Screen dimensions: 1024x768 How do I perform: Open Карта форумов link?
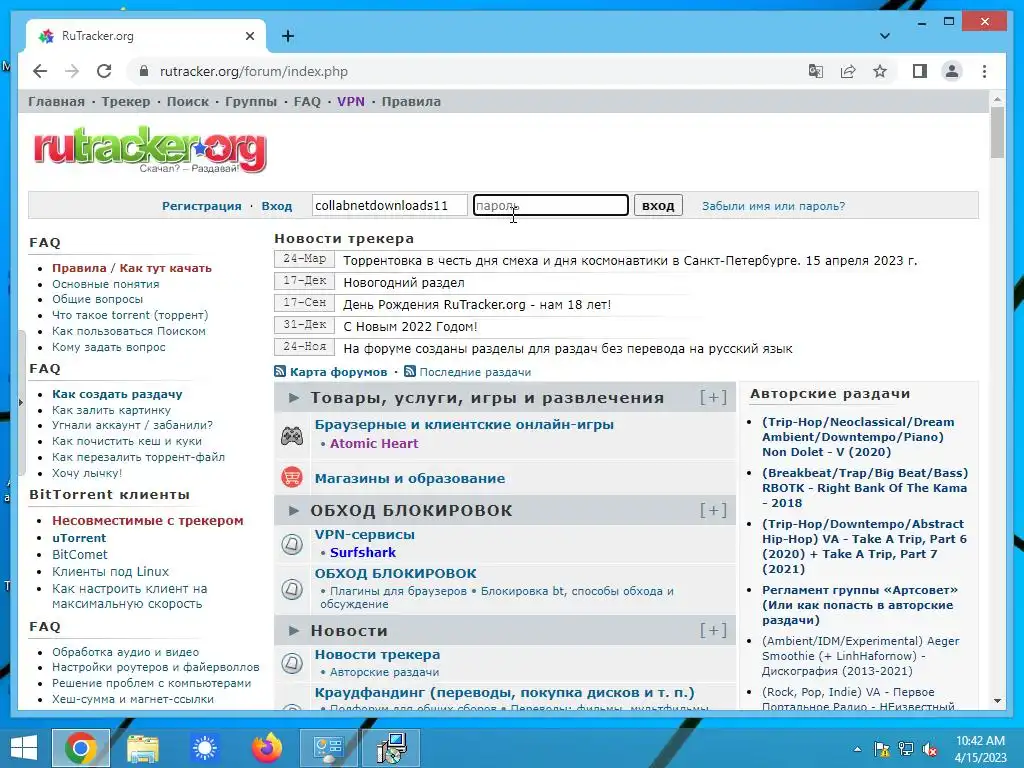click(338, 372)
